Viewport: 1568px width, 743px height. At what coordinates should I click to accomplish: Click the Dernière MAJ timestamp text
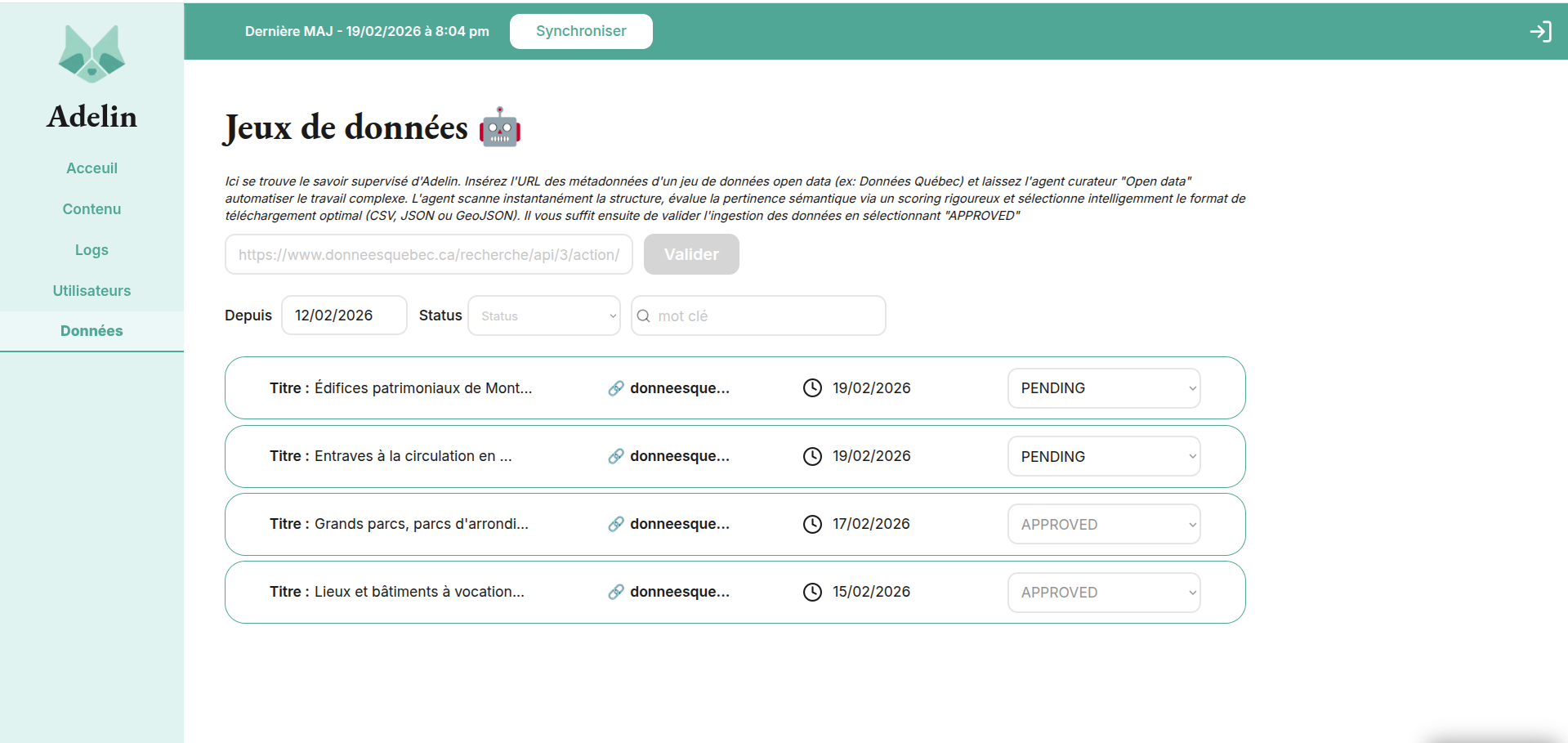[x=367, y=31]
